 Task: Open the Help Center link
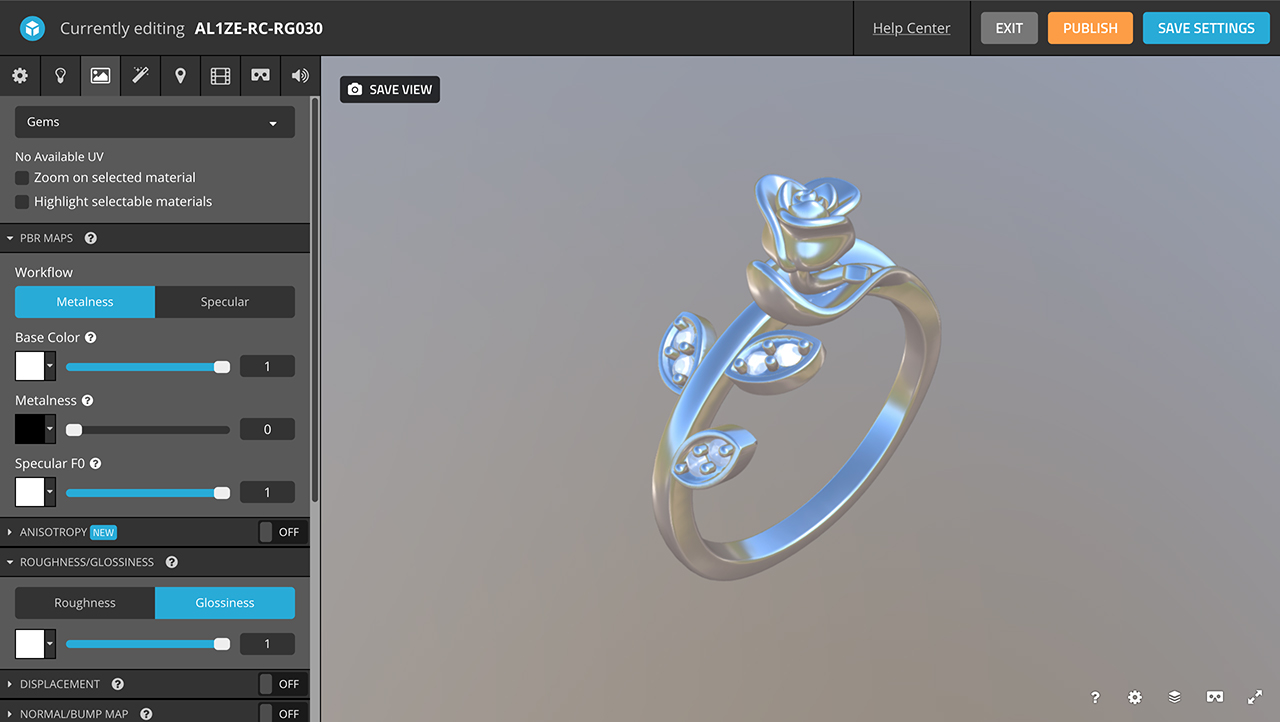[911, 28]
